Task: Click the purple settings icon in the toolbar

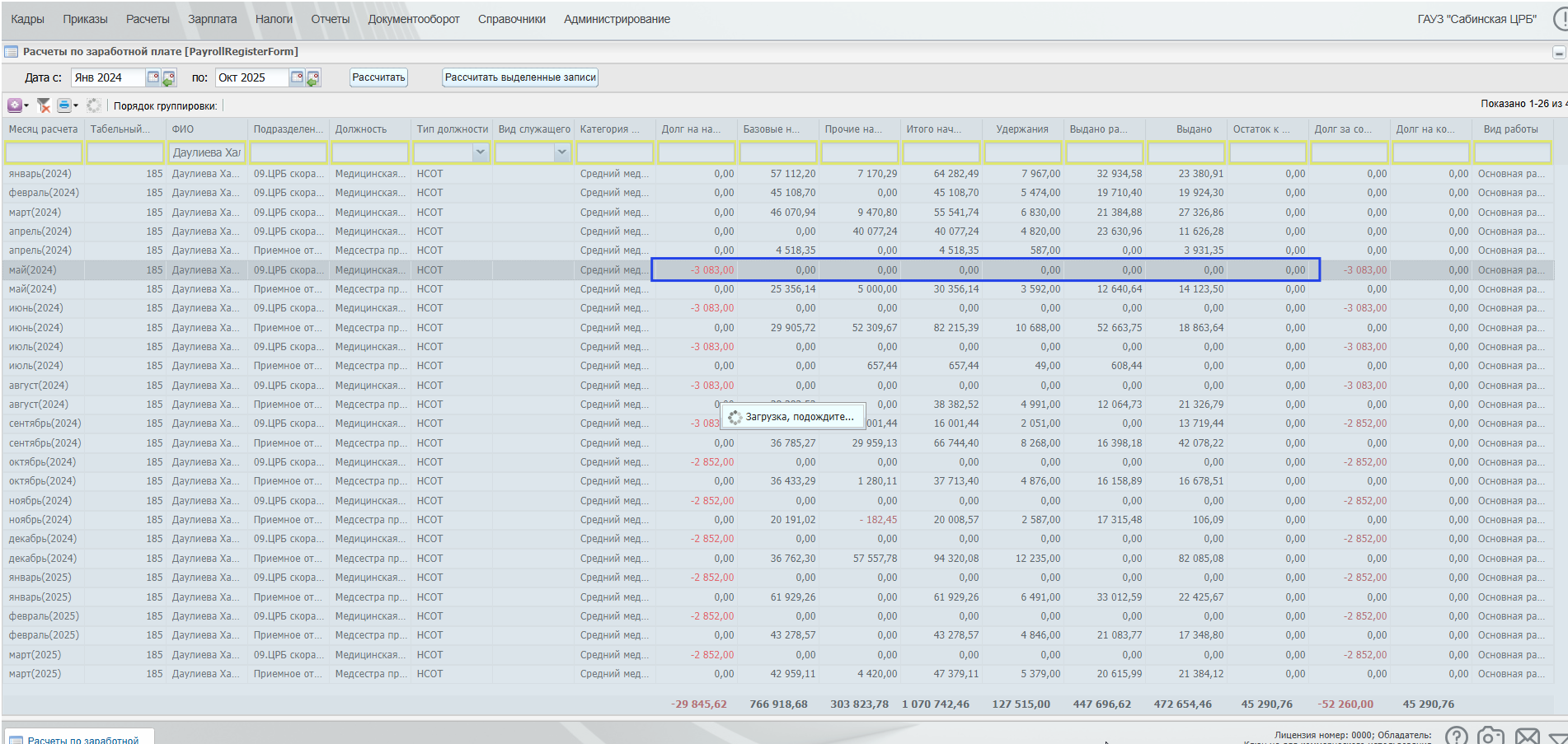Action: click(x=14, y=105)
